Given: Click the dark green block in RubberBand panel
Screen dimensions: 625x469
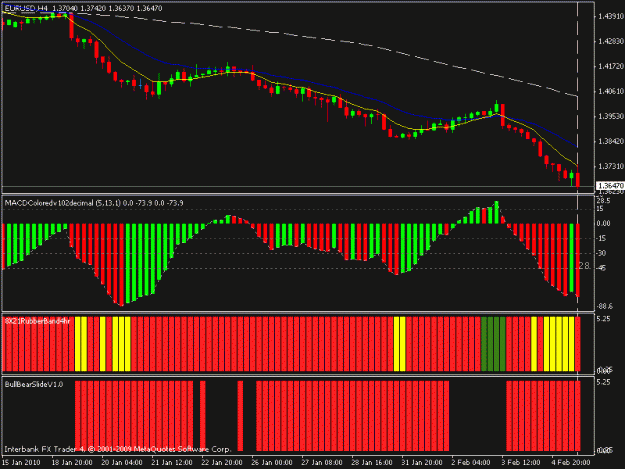Looking at the screenshot, I should pos(493,344).
